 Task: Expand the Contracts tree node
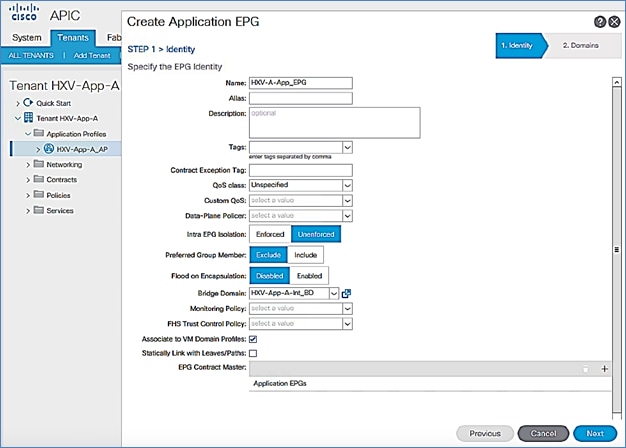28,180
